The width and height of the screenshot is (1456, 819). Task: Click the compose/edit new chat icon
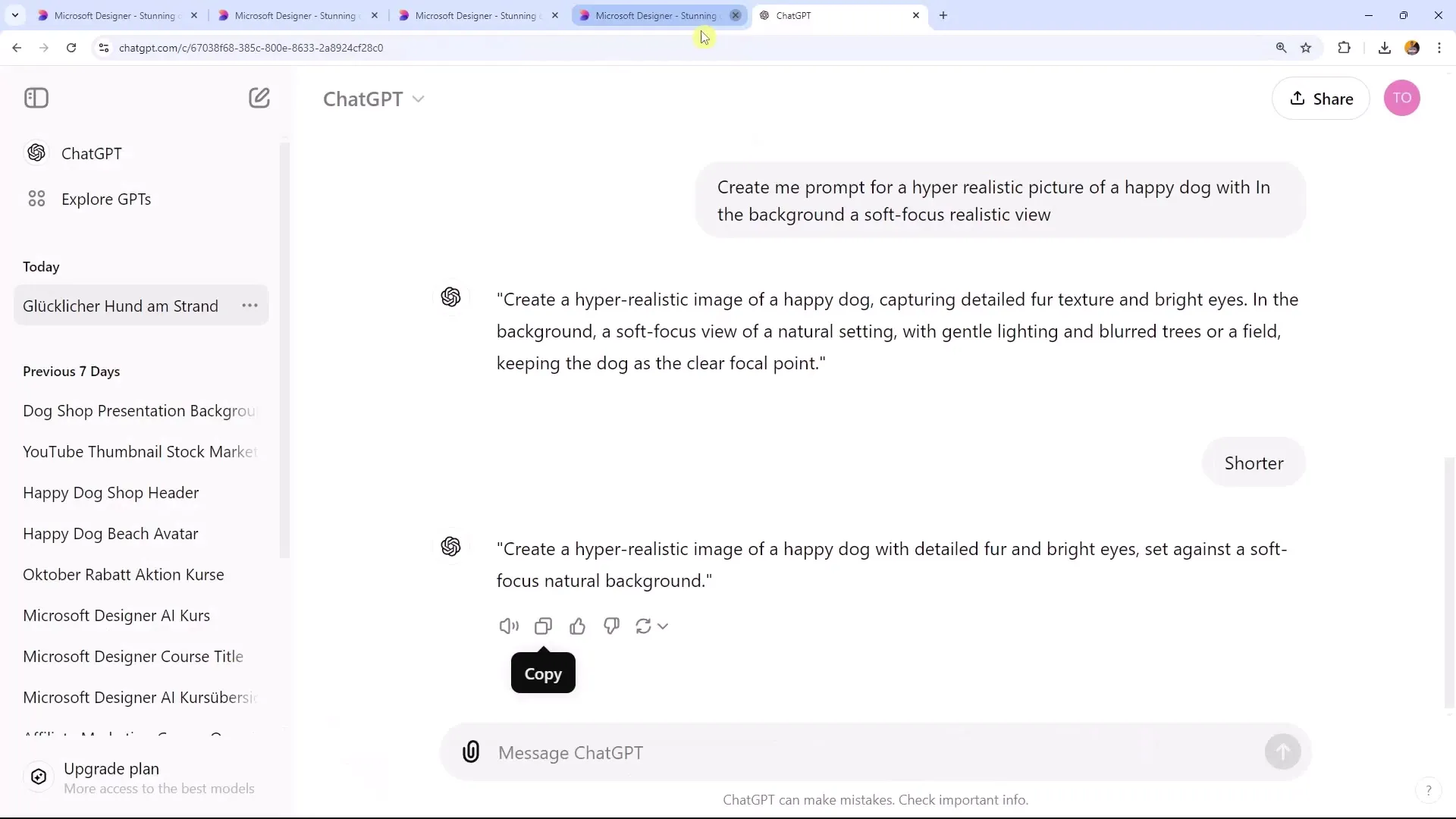[x=259, y=98]
